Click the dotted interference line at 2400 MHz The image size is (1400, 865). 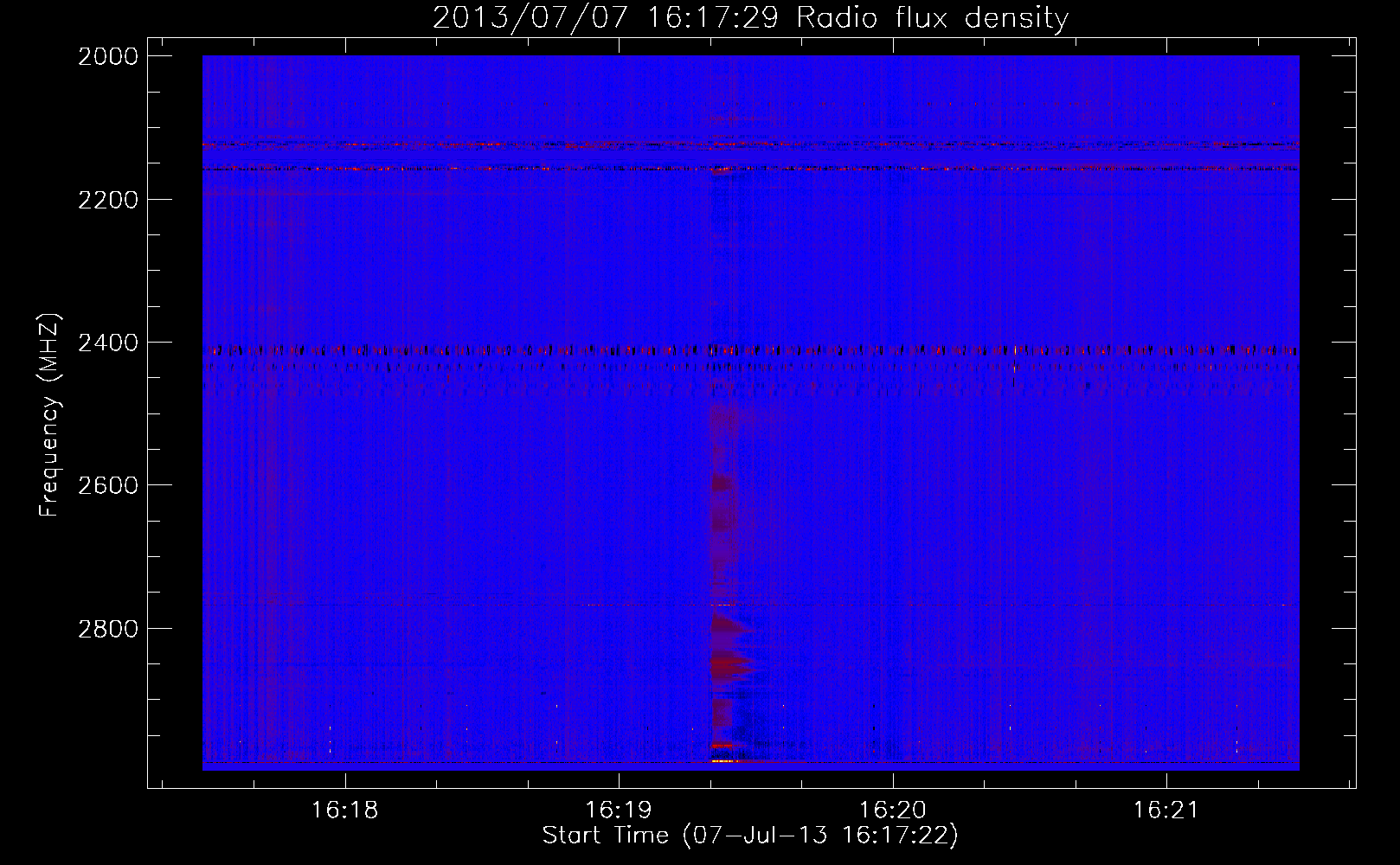point(750,350)
